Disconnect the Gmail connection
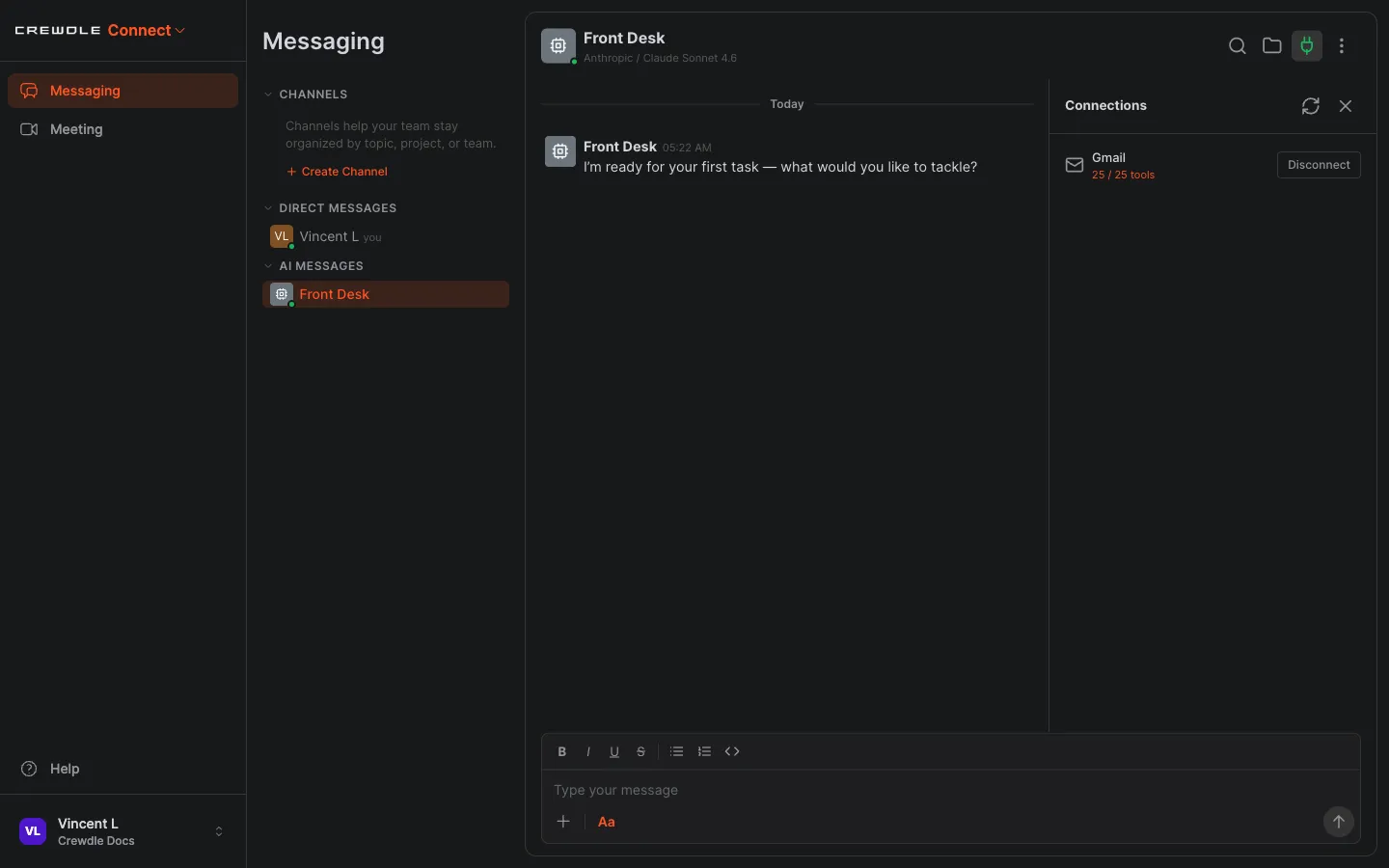The width and height of the screenshot is (1389, 868). coord(1319,165)
